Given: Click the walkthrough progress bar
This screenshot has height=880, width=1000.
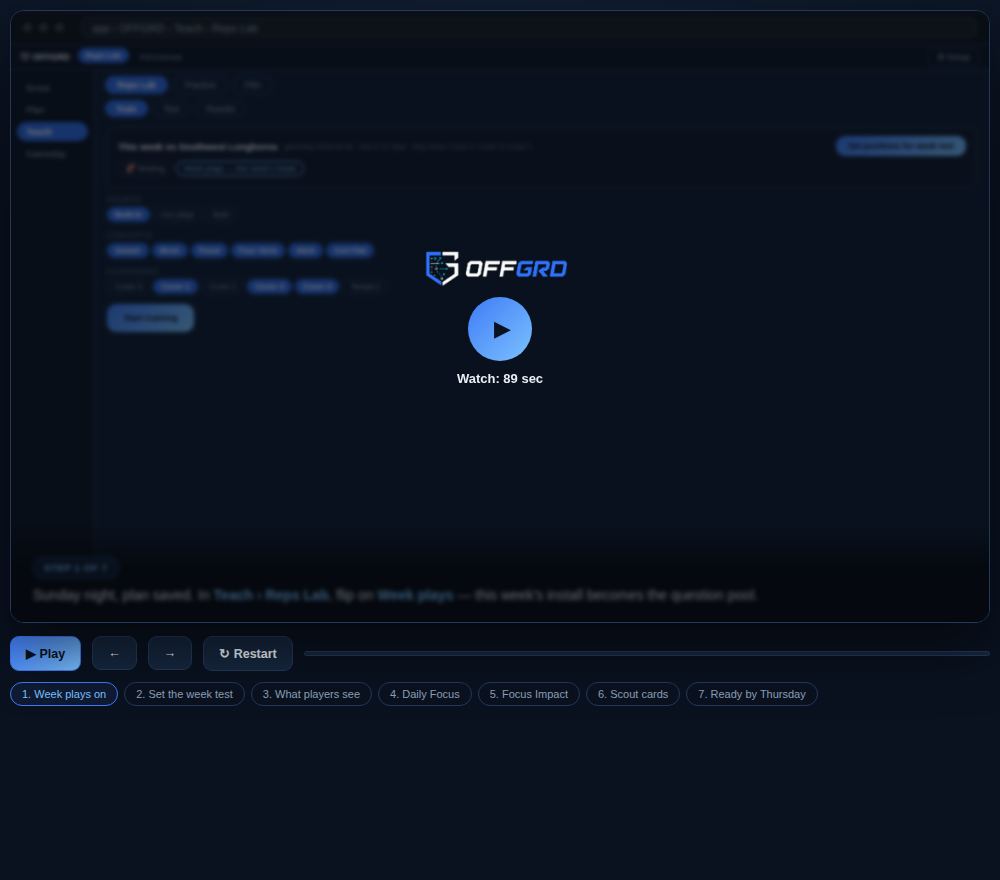Looking at the screenshot, I should (647, 654).
